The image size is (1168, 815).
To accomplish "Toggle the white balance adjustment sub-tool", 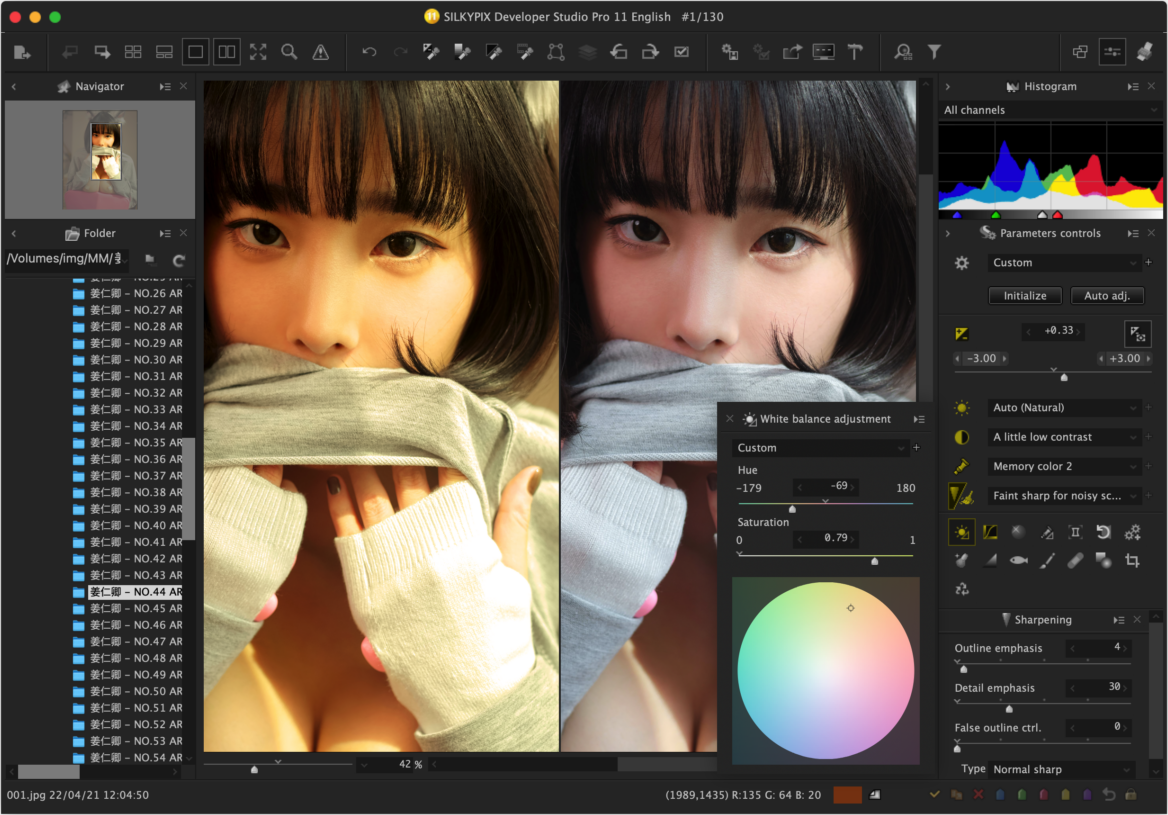I will pos(962,532).
